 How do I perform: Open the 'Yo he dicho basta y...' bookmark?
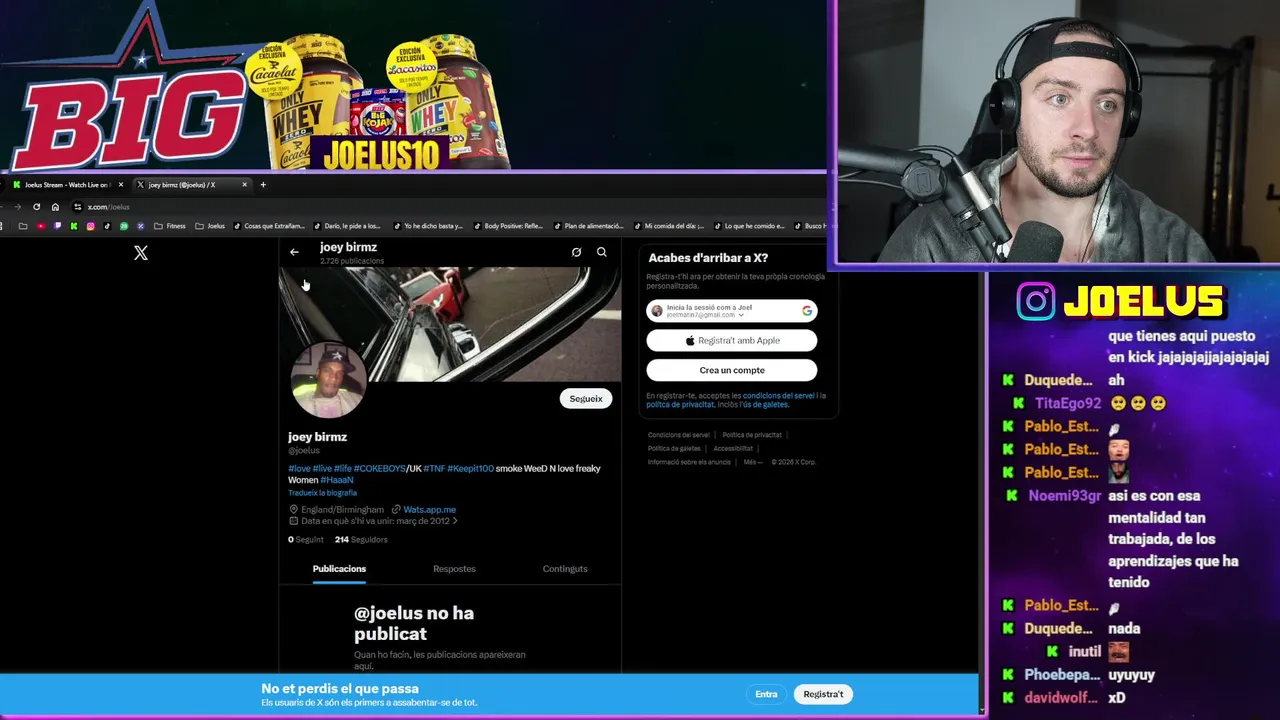(428, 226)
